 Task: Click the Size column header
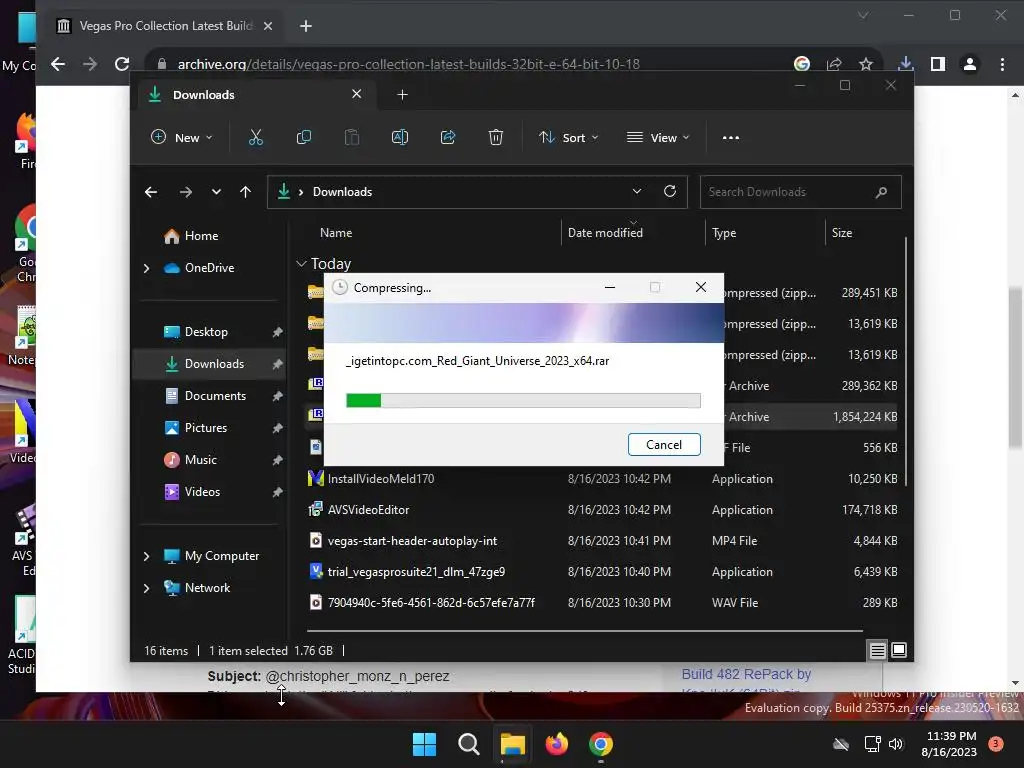(x=842, y=233)
